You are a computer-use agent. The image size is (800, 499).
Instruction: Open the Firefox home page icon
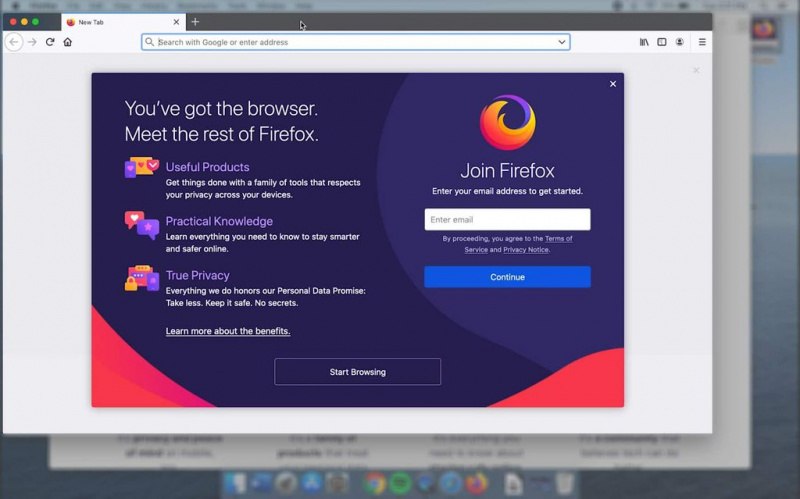click(68, 42)
